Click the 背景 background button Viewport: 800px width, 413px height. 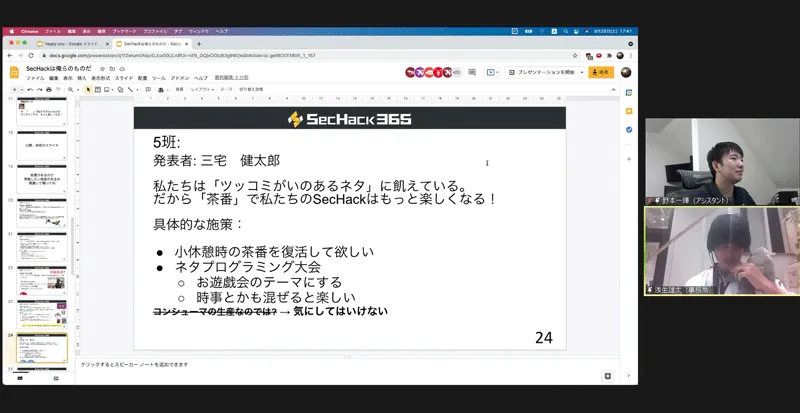pyautogui.click(x=179, y=89)
